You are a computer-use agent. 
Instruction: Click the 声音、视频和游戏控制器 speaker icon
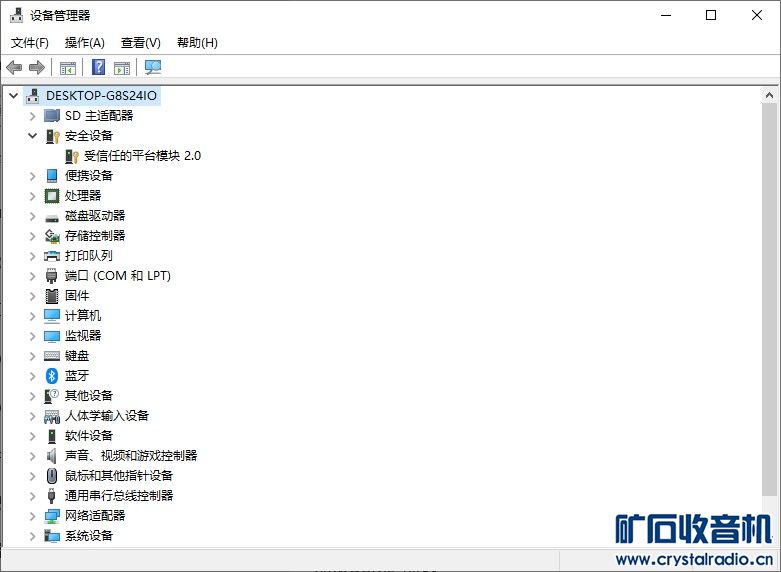(x=52, y=456)
